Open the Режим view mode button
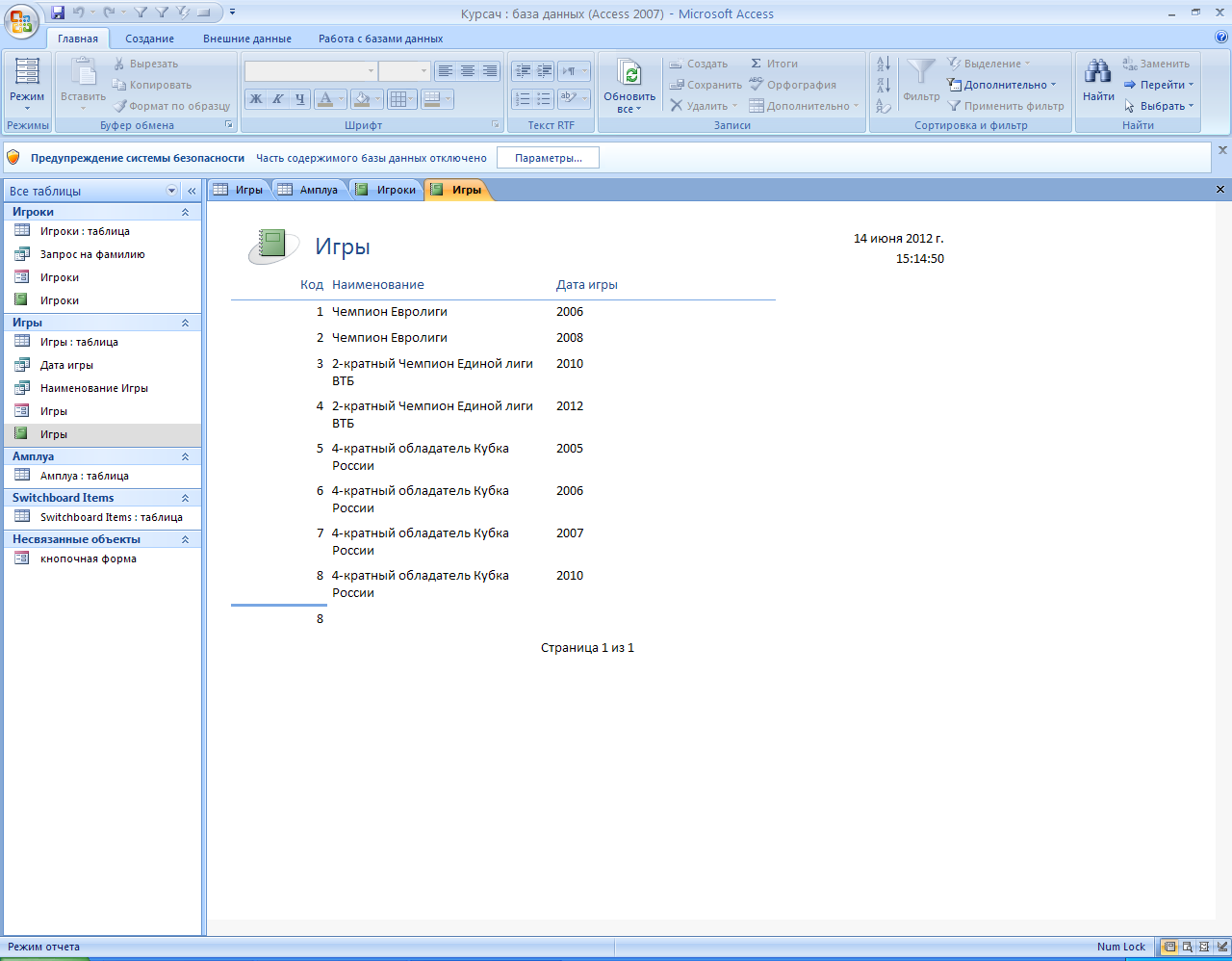The height and width of the screenshot is (961, 1232). 27,85
